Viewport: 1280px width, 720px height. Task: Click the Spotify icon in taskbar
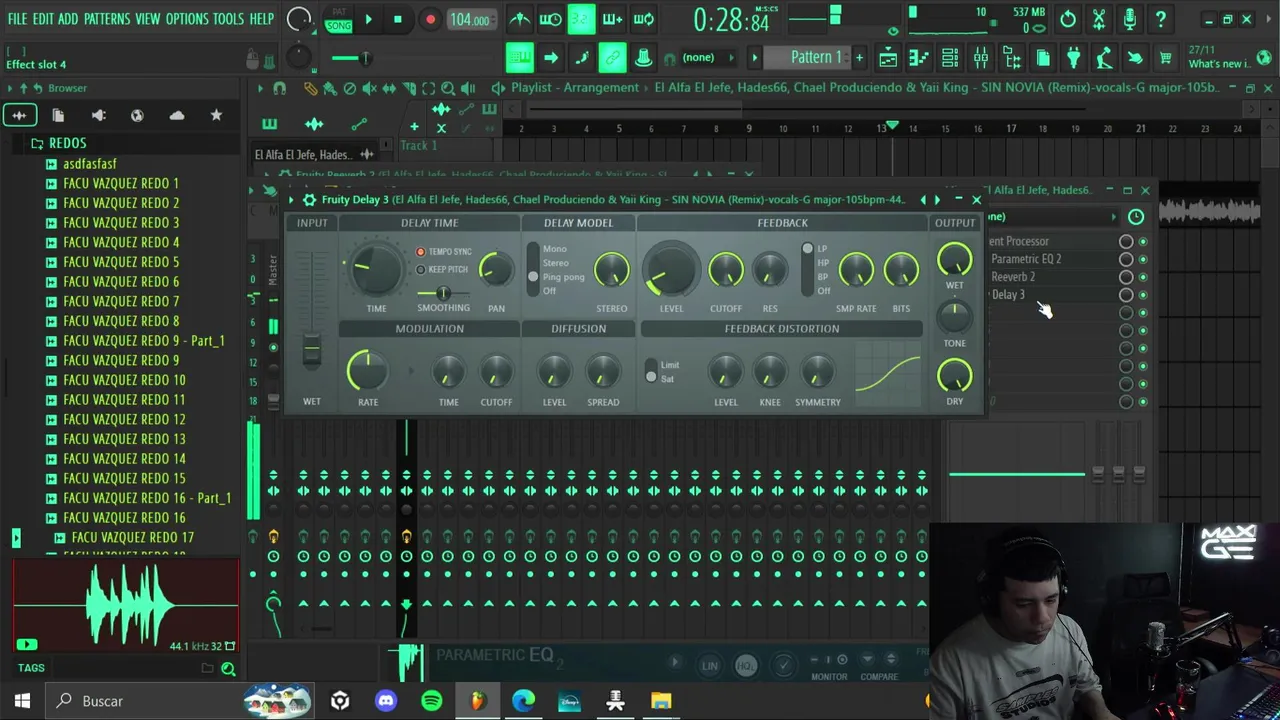432,701
